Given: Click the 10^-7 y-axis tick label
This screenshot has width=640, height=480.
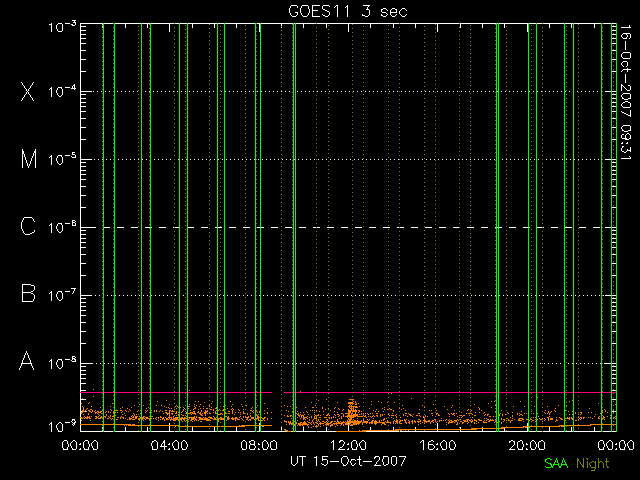Looking at the screenshot, I should (x=62, y=295).
